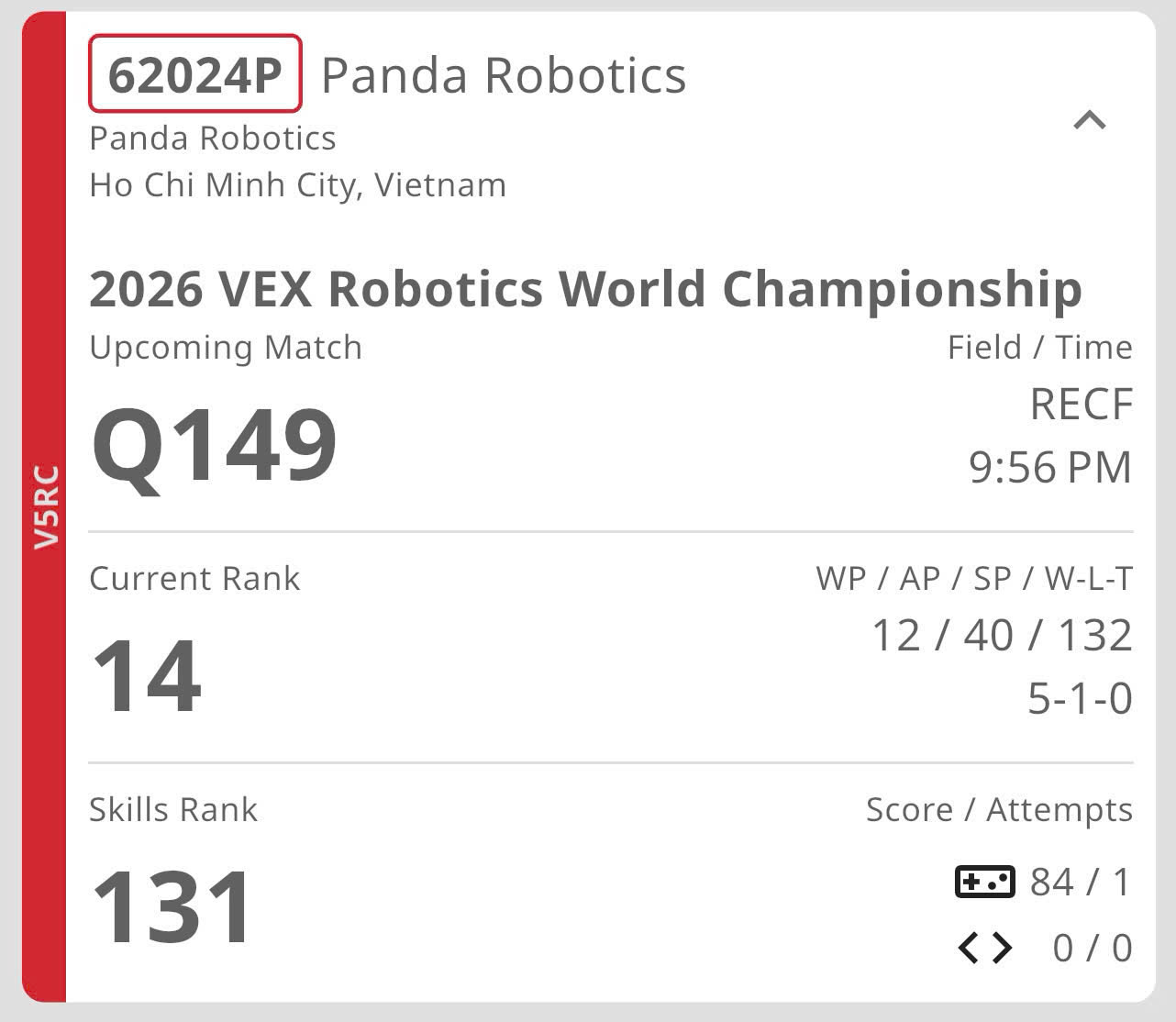1176x1022 pixels.
Task: Click the 5-1-0 win-loss-tie record
Action: (1080, 698)
